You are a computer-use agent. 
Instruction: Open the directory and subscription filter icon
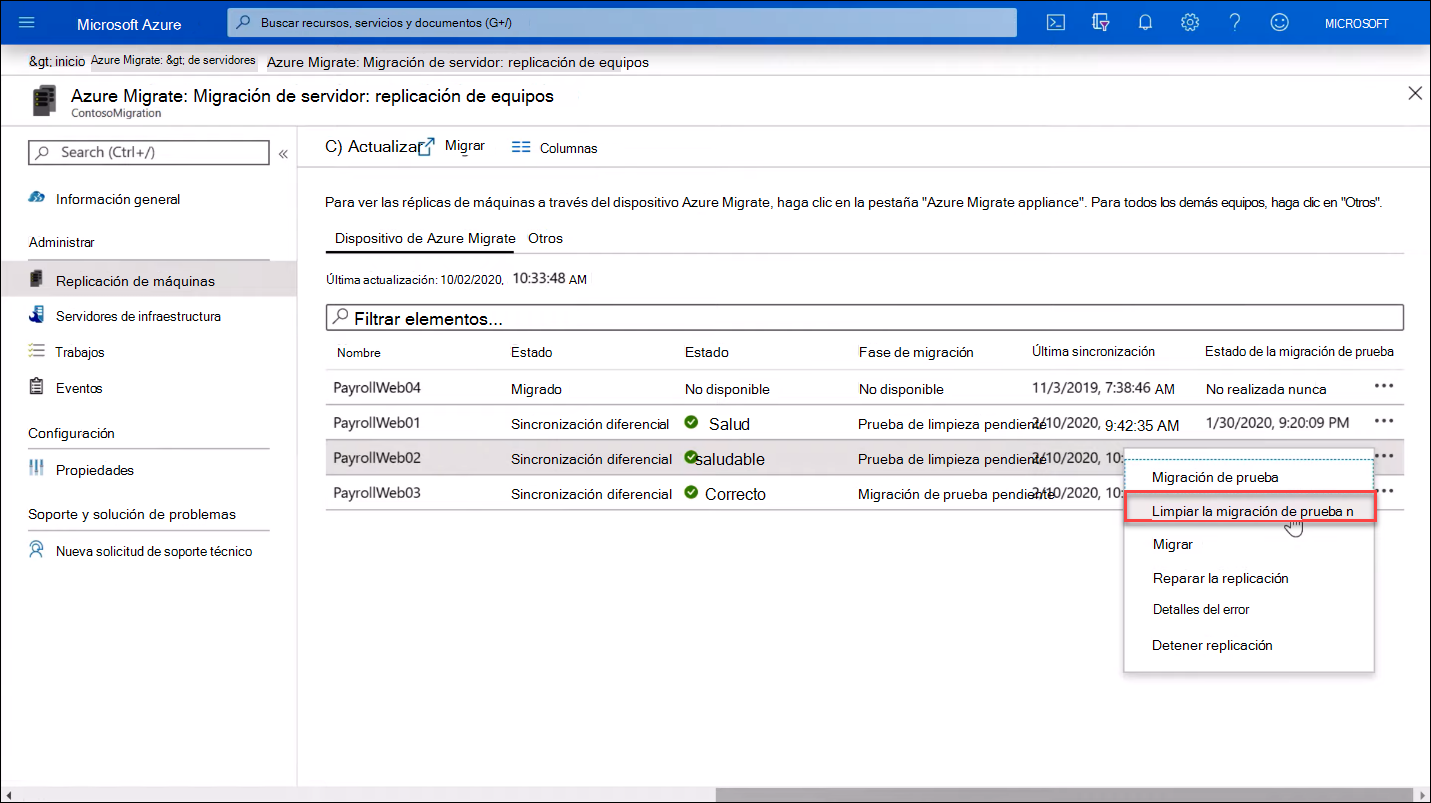pyautogui.click(x=1101, y=22)
